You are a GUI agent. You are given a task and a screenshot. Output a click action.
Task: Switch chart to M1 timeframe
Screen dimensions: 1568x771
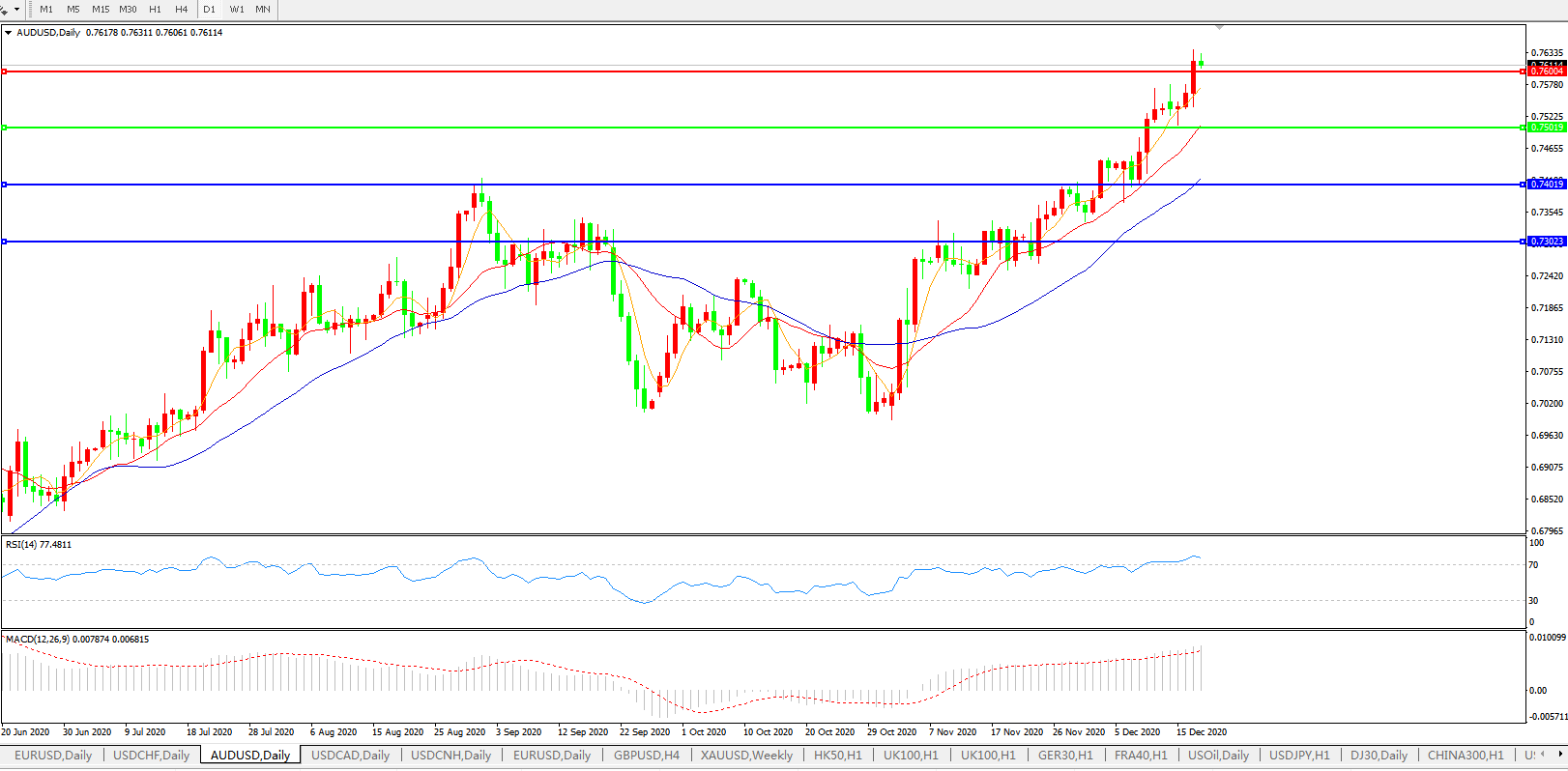46,9
